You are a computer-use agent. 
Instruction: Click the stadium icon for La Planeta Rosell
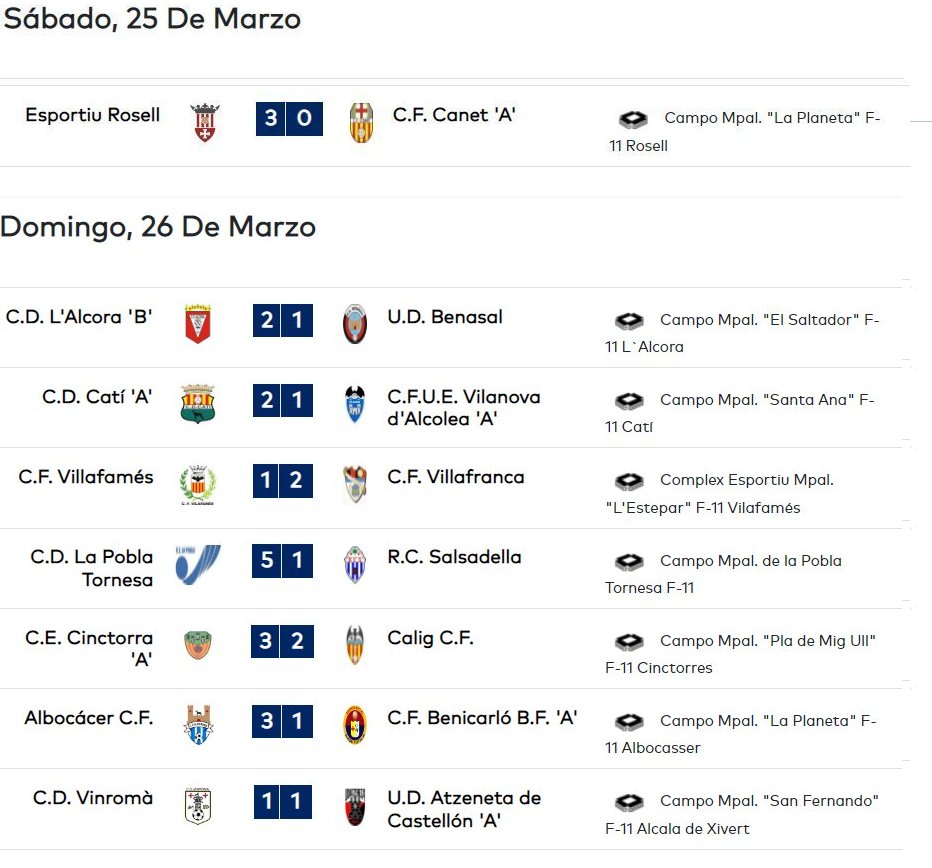click(634, 119)
